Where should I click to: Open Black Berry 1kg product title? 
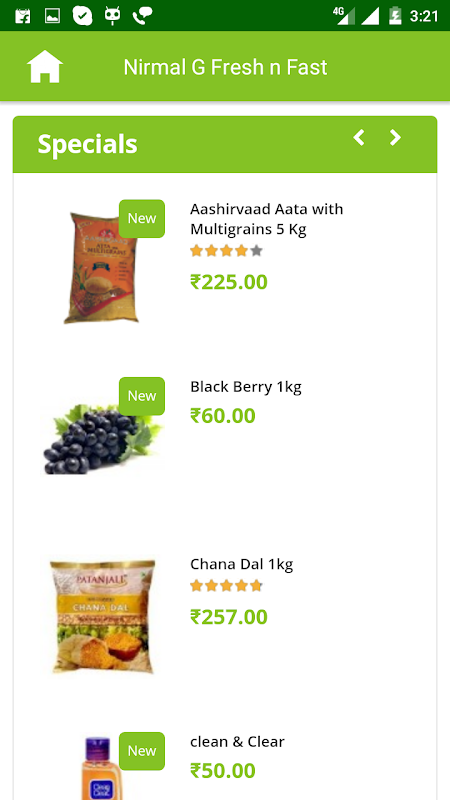[x=246, y=387]
